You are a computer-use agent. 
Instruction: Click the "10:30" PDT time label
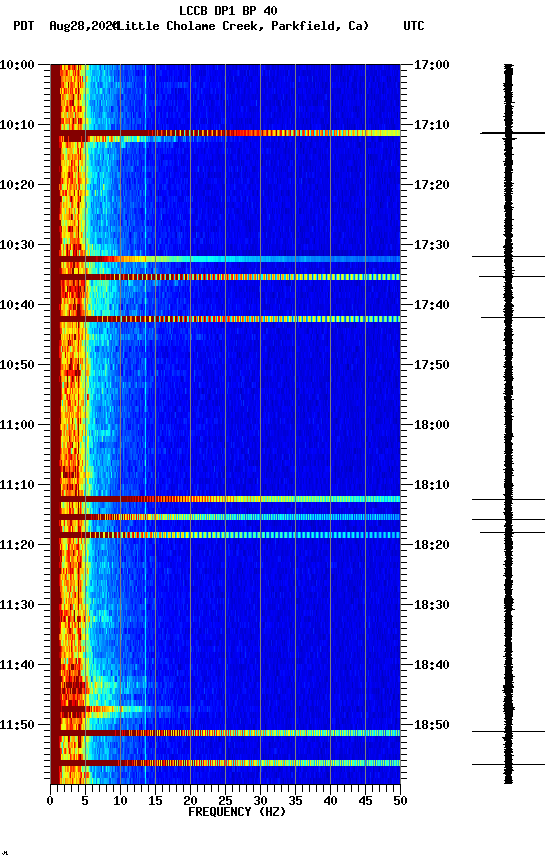[17, 245]
